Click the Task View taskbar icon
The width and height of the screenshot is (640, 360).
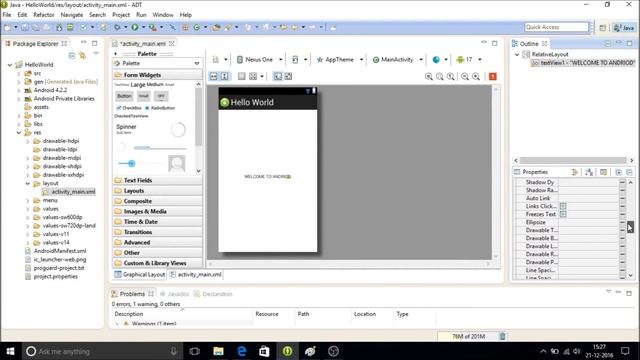click(195, 351)
